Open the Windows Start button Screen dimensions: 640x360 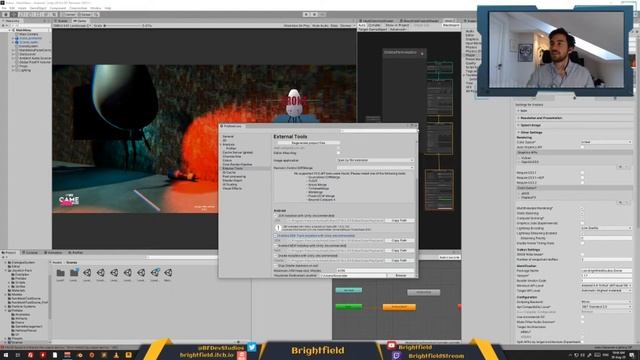click(6, 355)
